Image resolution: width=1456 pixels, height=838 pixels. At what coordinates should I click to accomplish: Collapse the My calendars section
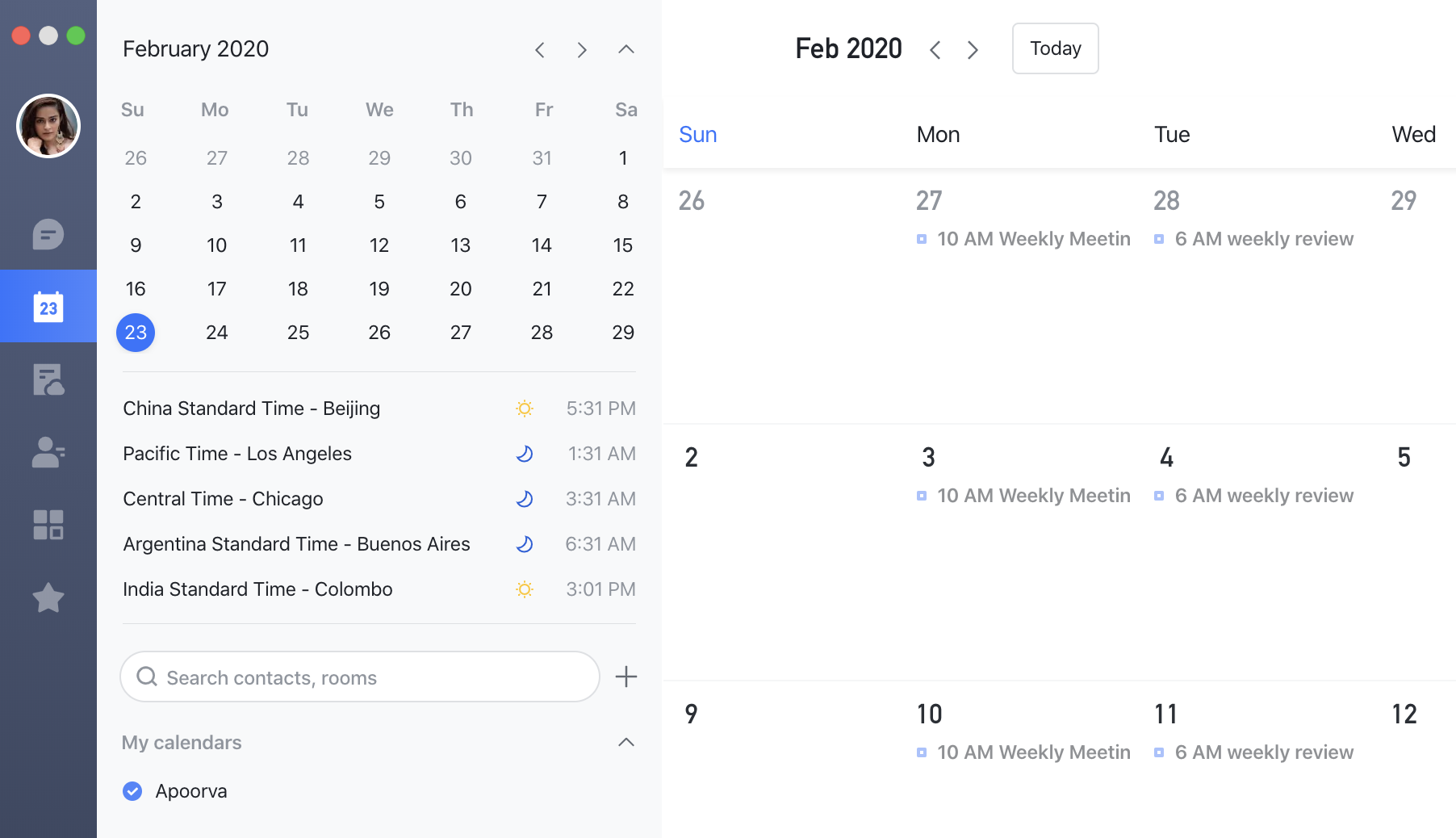point(626,742)
